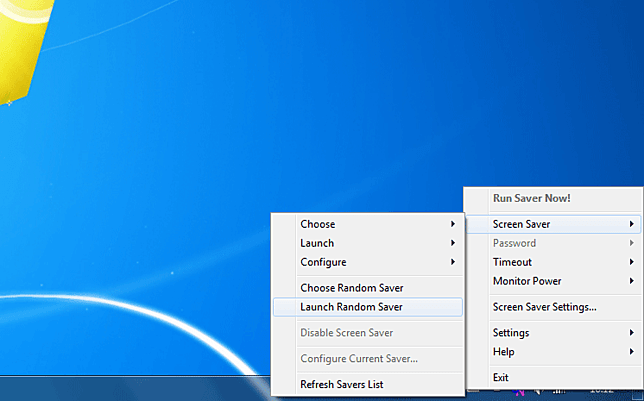Open the Configure submenu
The image size is (644, 401).
coord(368,262)
